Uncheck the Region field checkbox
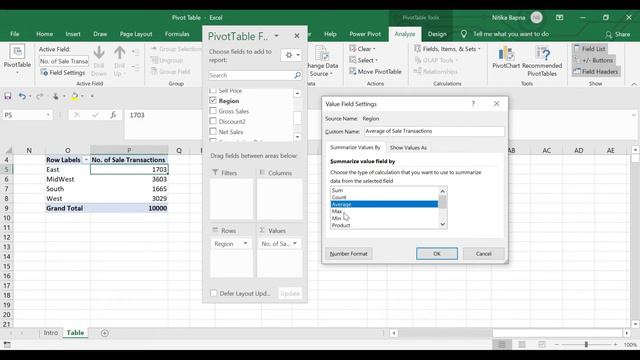Viewport: 640px width, 360px height. [213, 100]
